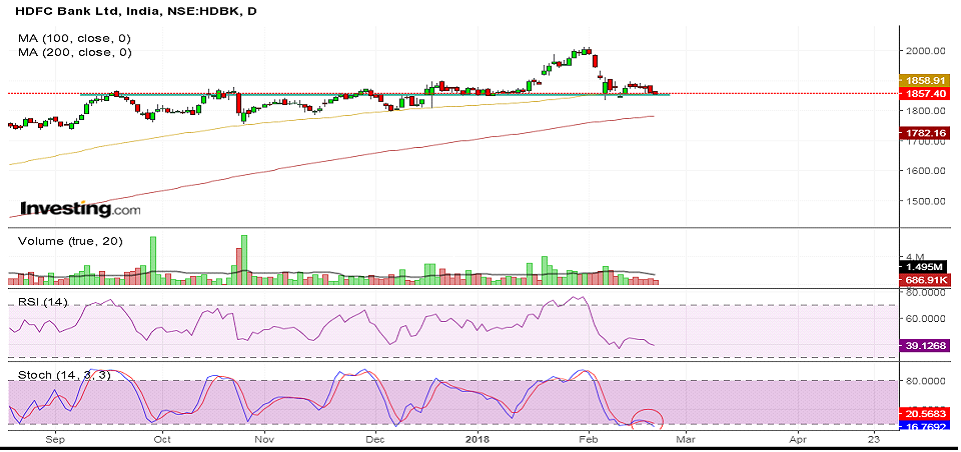
Task: Click the 1500.00 price axis label
Action: coord(925,201)
